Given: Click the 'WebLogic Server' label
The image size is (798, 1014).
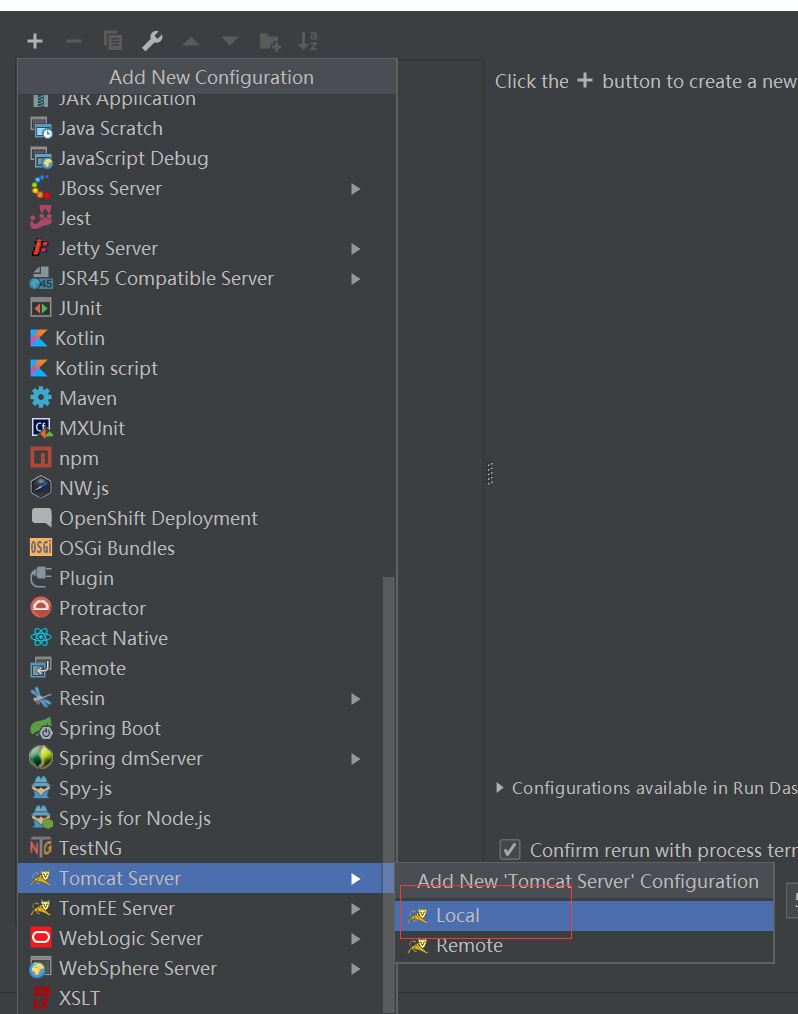Looking at the screenshot, I should (x=131, y=938).
